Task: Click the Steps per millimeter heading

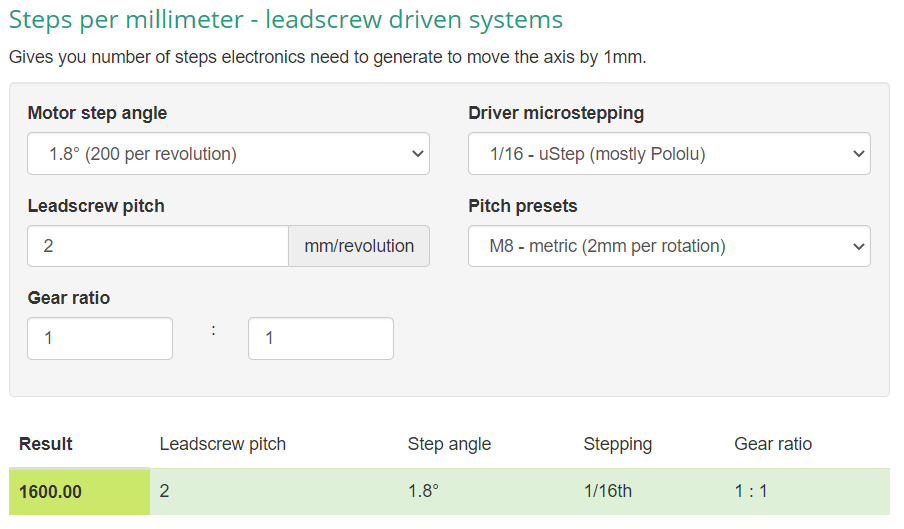Action: (x=285, y=19)
